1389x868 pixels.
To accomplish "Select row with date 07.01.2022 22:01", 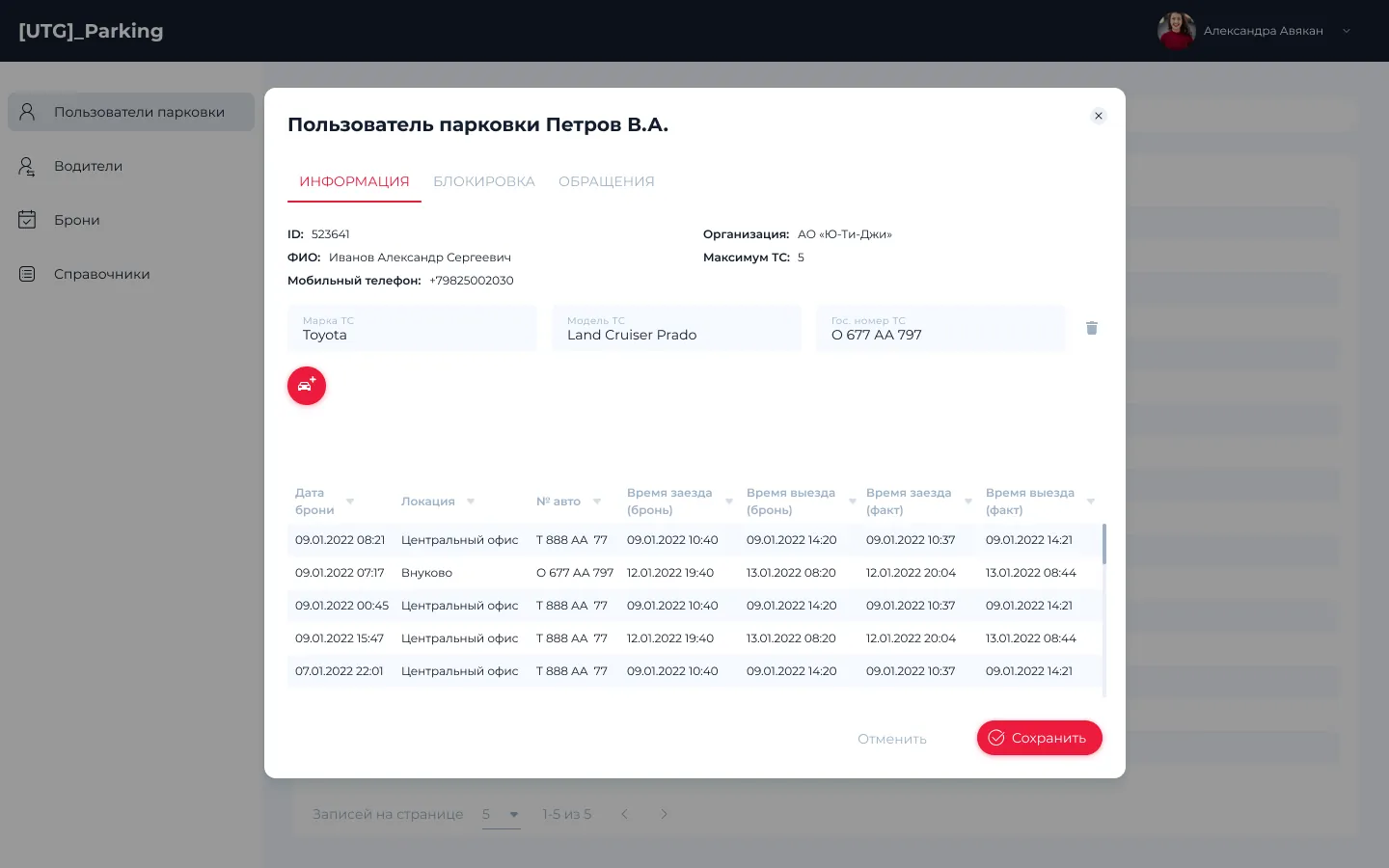I will [694, 671].
